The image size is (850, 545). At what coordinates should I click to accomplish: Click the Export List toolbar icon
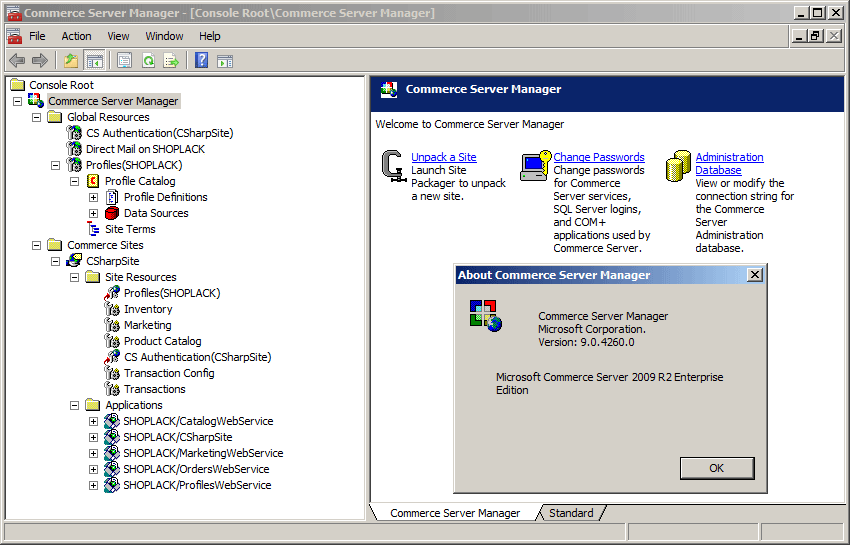(171, 61)
